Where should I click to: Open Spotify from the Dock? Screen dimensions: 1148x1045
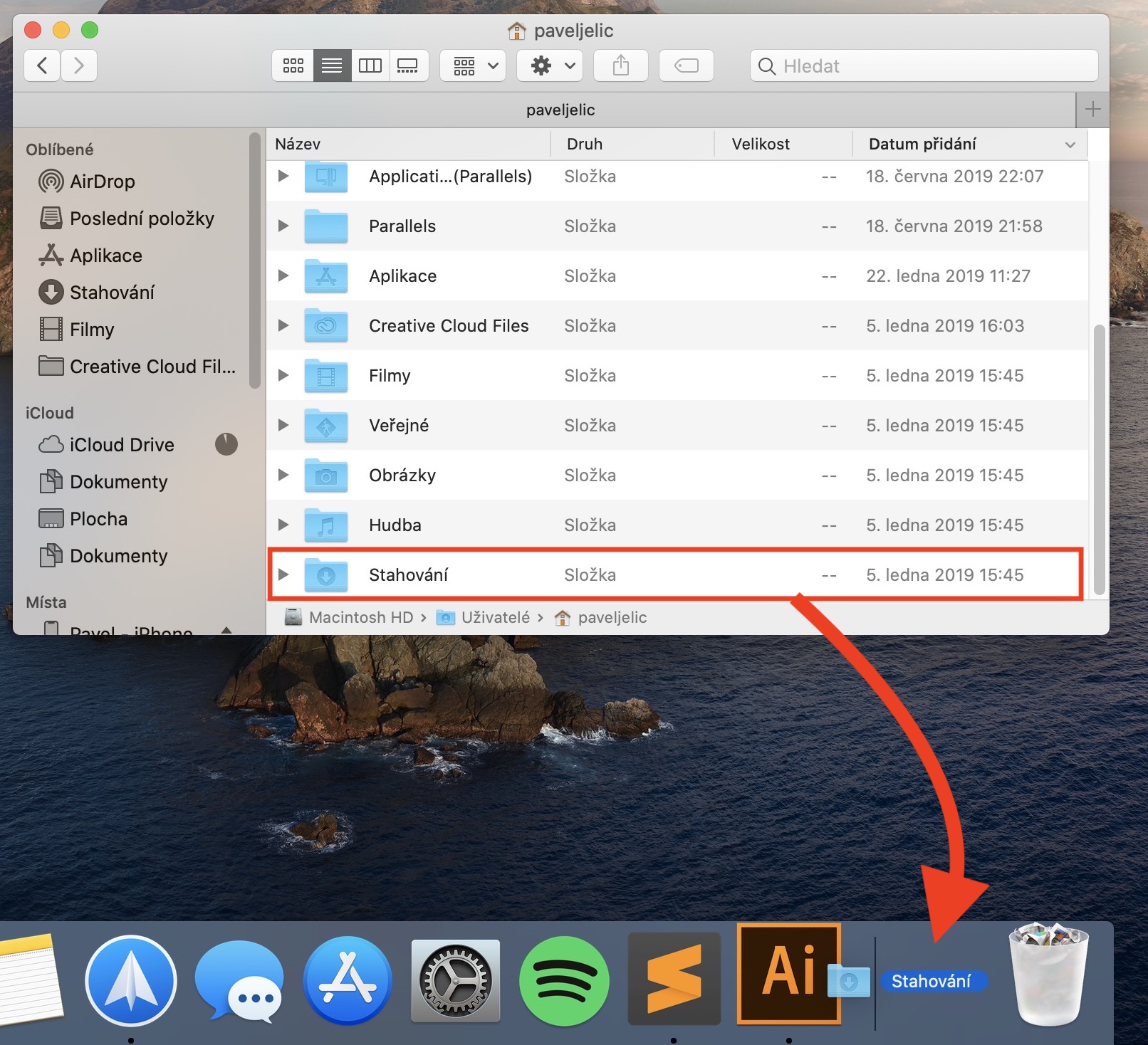point(564,981)
